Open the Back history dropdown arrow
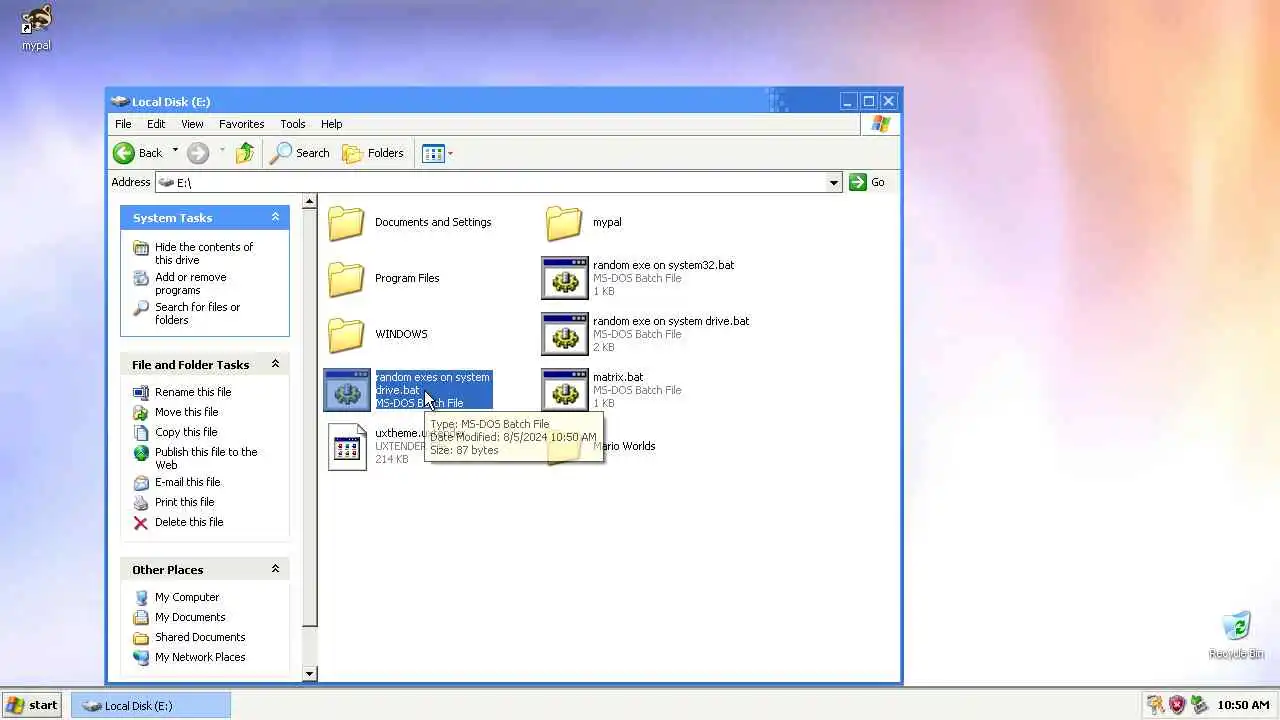Screen dimensions: 1280x720 coord(175,152)
